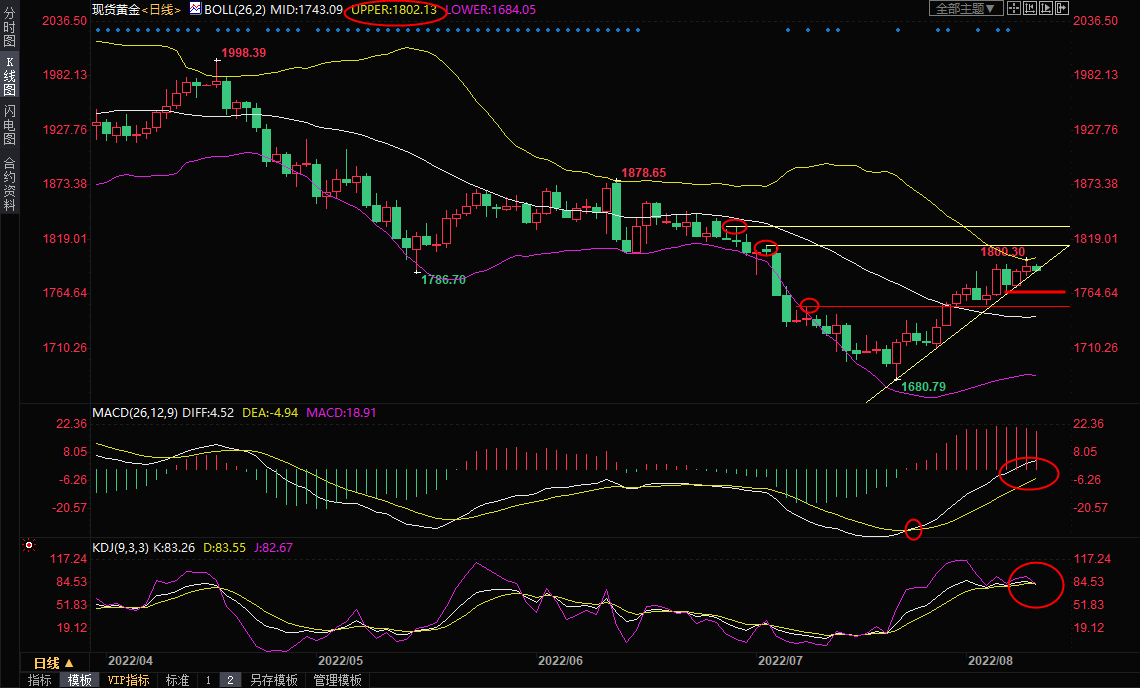The width and height of the screenshot is (1140, 688).
Task: Click the chart playback icon with play arrow
Action: [1046, 9]
